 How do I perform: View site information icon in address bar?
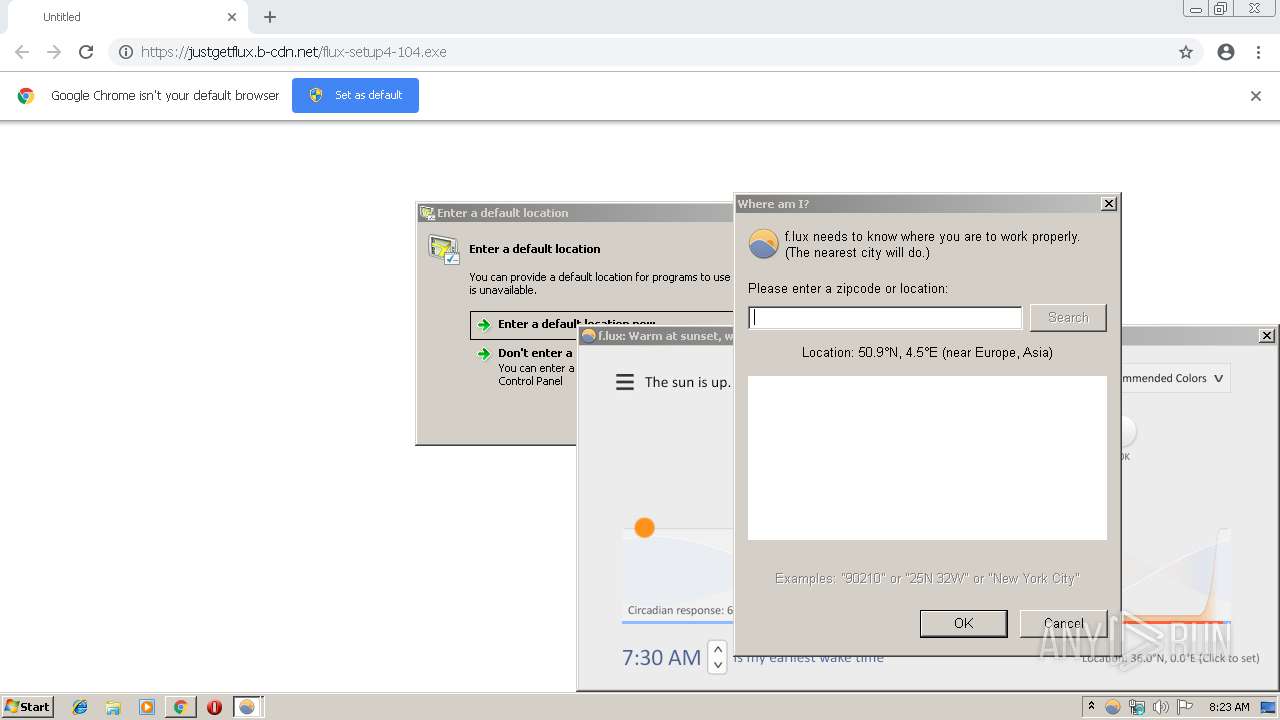pyautogui.click(x=126, y=52)
